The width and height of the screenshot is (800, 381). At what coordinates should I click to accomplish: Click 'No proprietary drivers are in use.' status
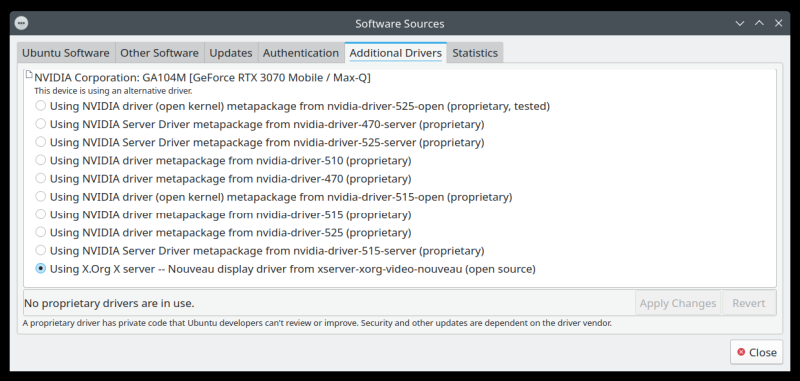coord(109,303)
